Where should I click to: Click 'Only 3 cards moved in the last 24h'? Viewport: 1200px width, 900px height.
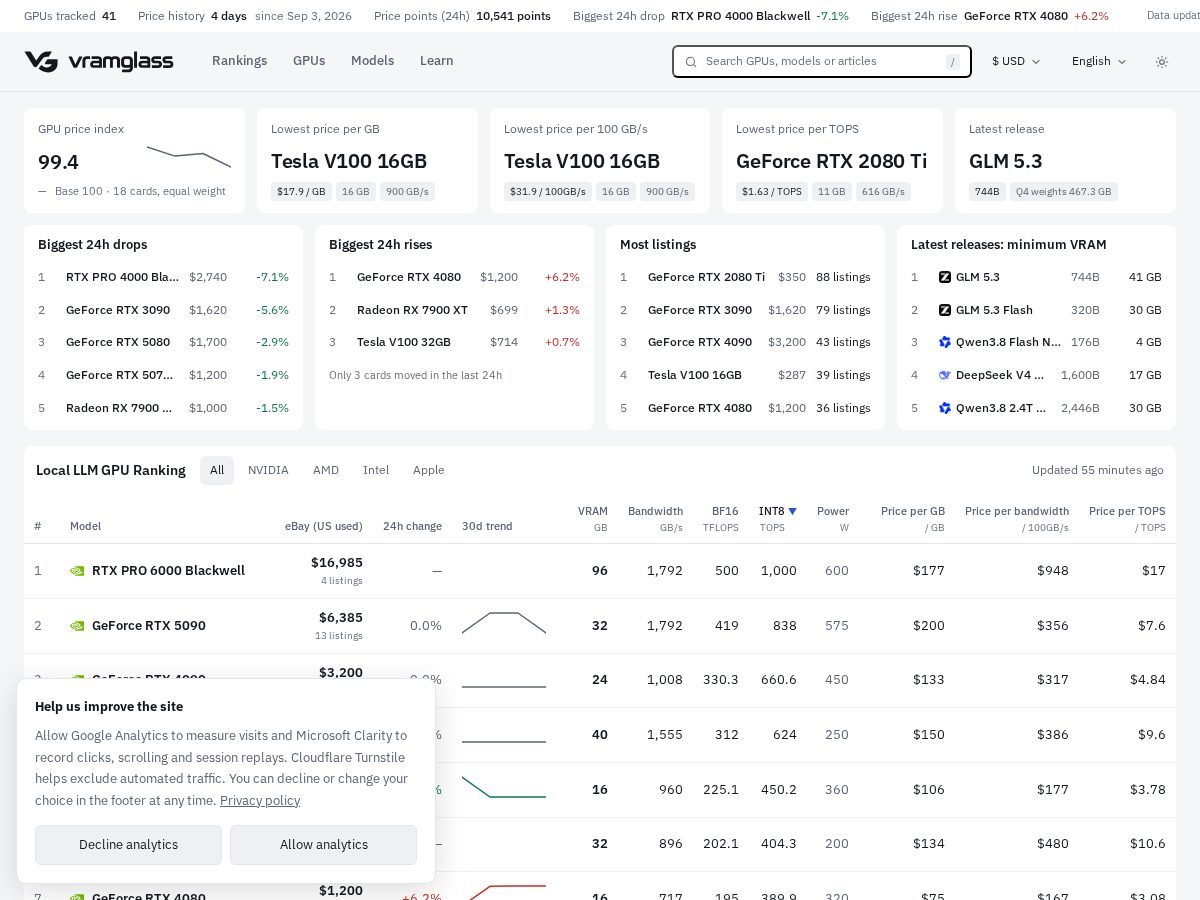click(415, 375)
